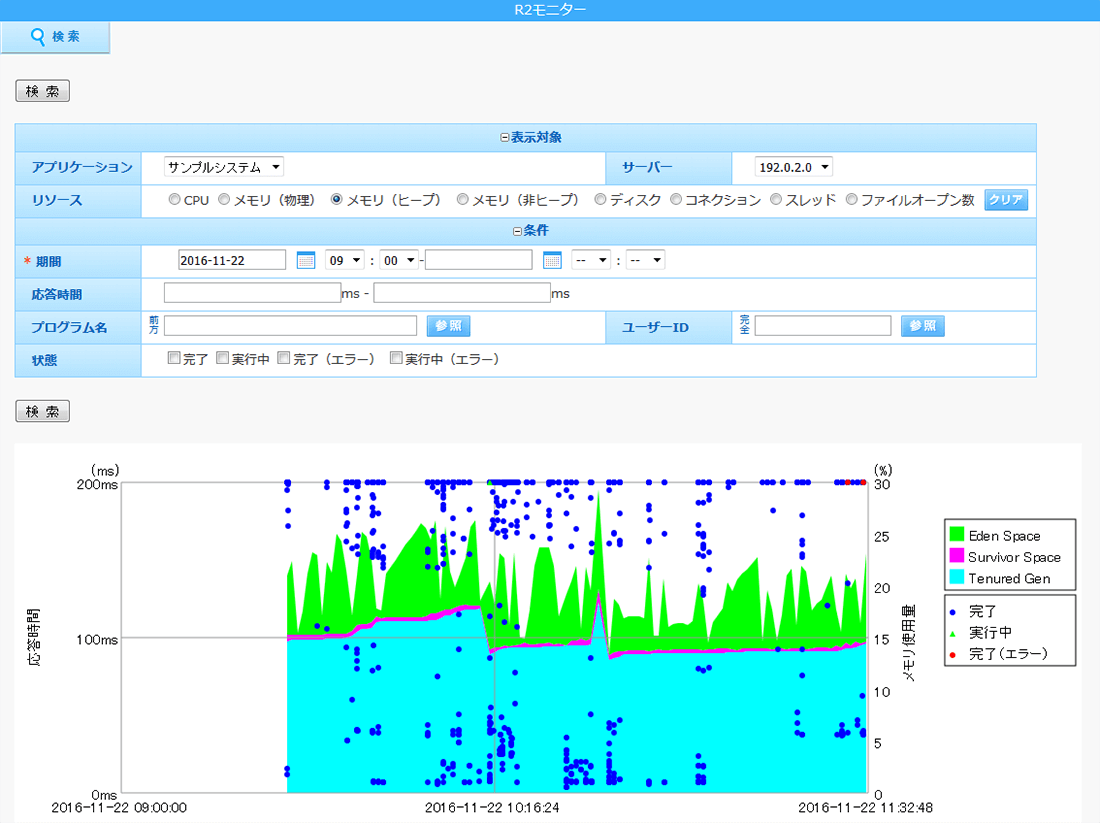The width and height of the screenshot is (1100, 823).
Task: Select スレッド radio button
Action: (776, 199)
